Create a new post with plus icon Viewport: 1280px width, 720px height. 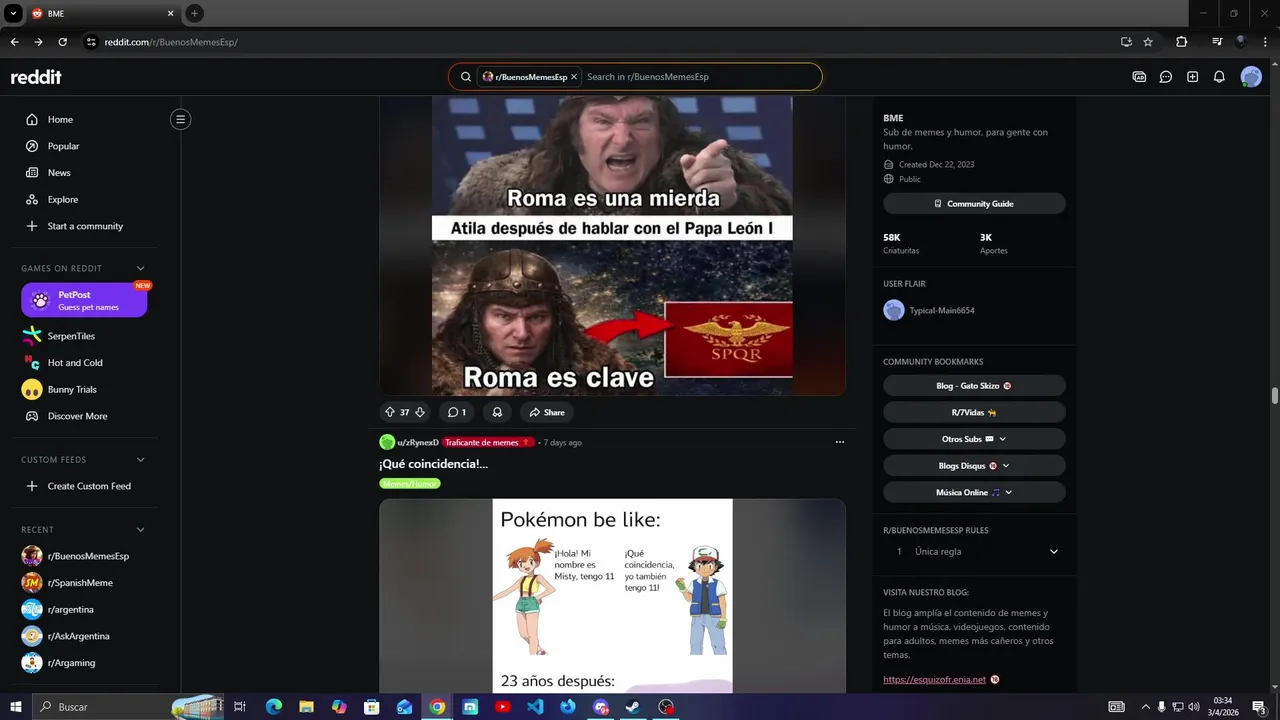coord(1192,77)
